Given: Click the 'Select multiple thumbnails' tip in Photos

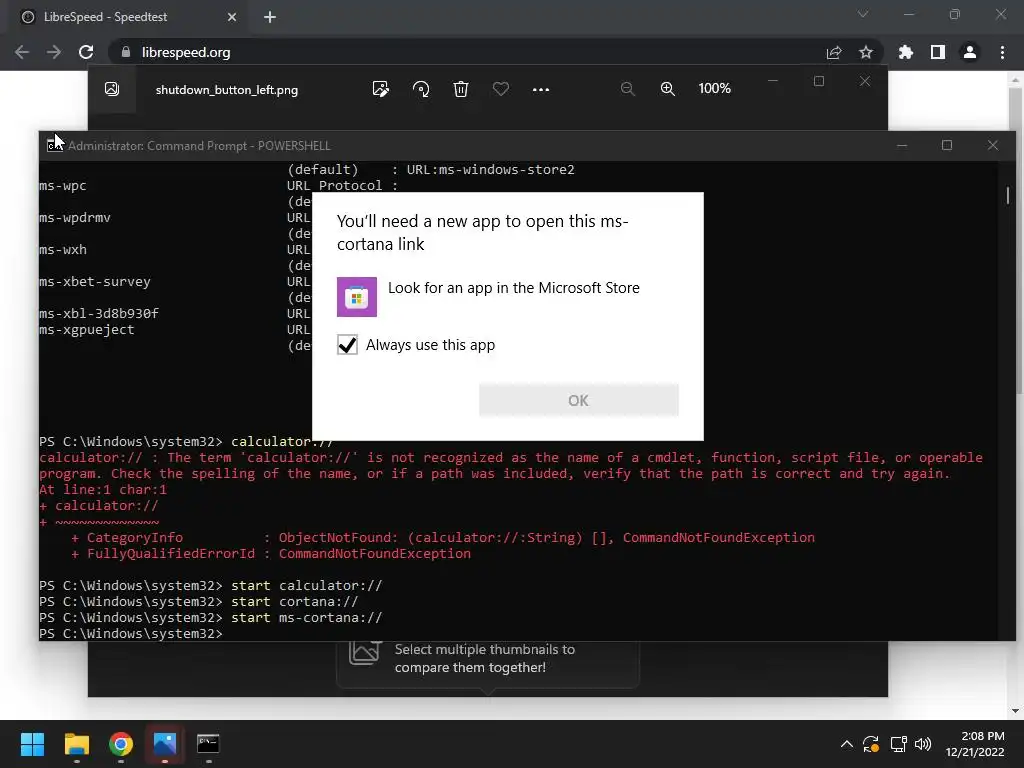Looking at the screenshot, I should pos(488,658).
